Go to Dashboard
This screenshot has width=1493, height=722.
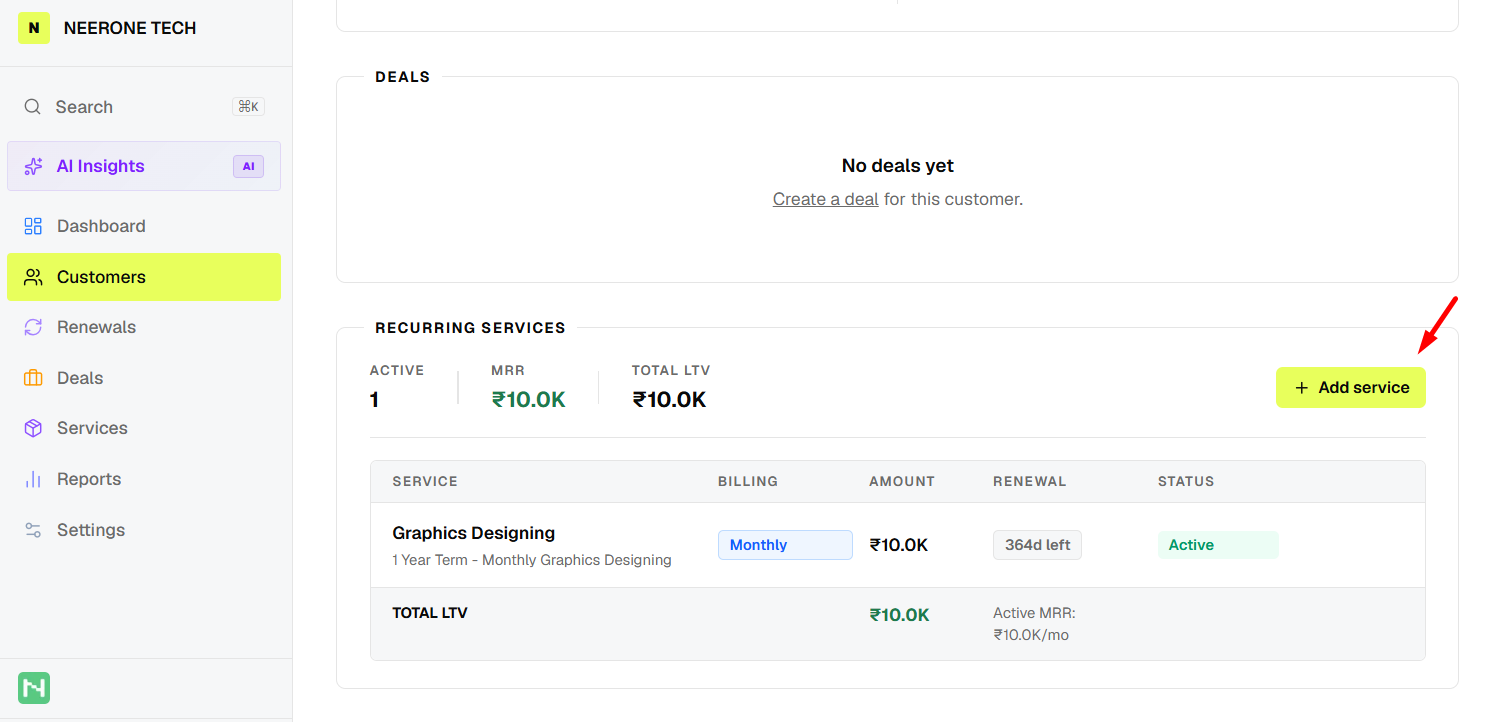coord(144,226)
